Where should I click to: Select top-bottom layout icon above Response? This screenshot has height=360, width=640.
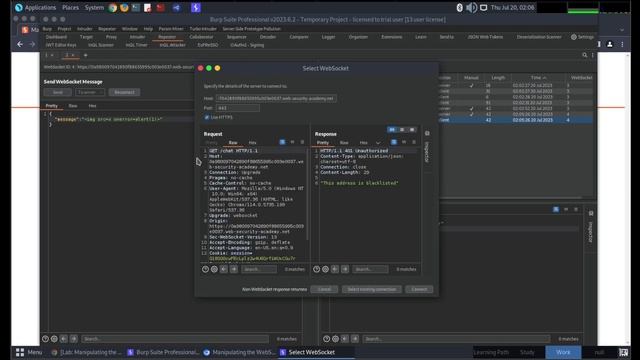click(402, 129)
